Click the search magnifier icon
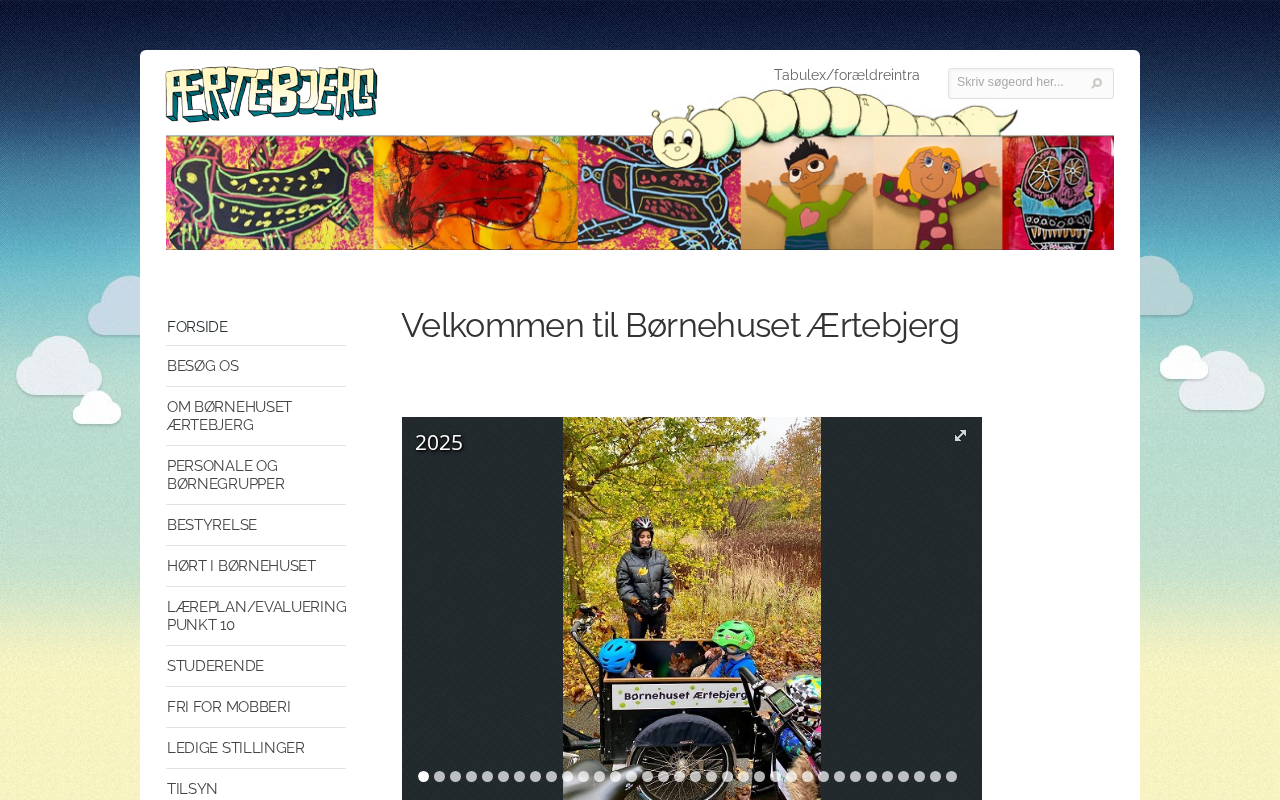 click(x=1097, y=83)
